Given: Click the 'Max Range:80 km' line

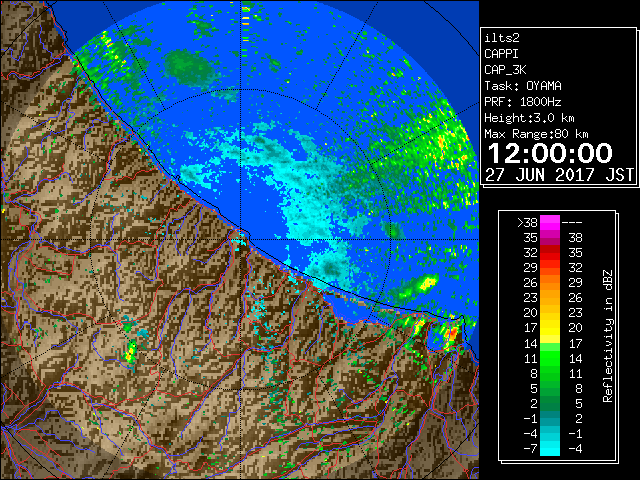Looking at the screenshot, I should point(536,134).
